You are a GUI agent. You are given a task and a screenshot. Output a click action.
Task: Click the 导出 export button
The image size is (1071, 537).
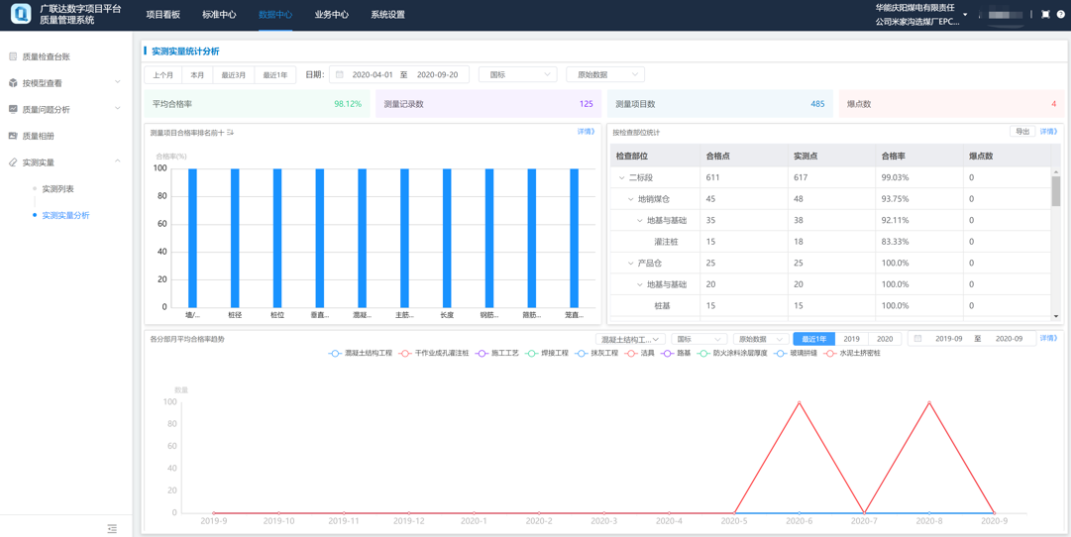tap(1021, 131)
